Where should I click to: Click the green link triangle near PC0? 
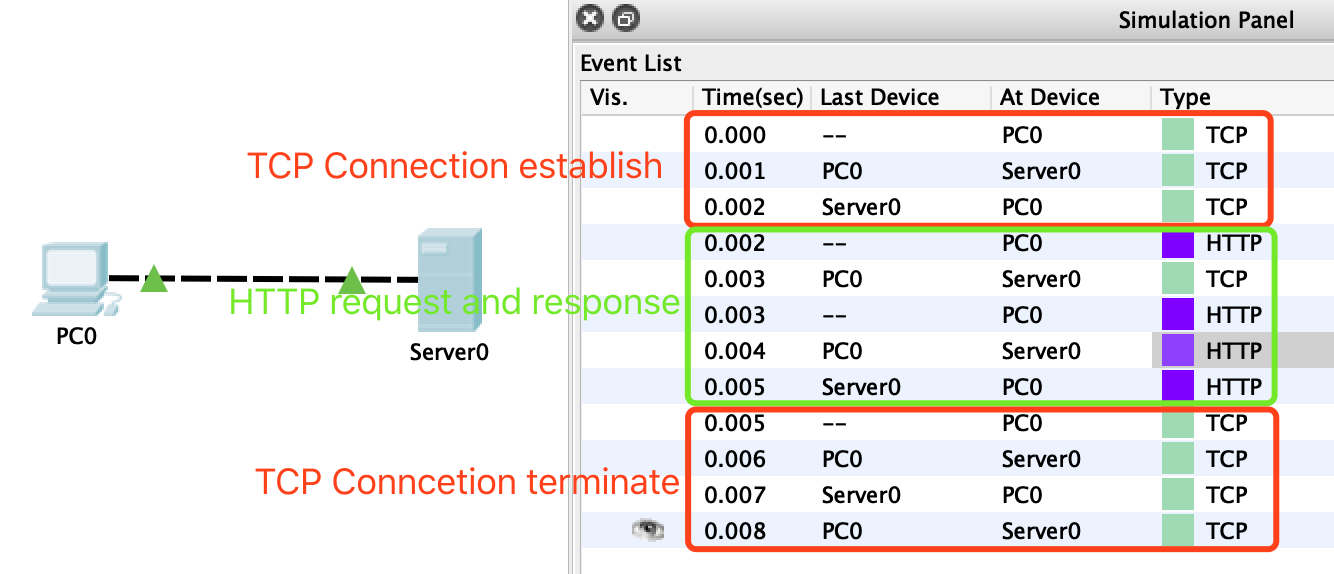tap(153, 279)
